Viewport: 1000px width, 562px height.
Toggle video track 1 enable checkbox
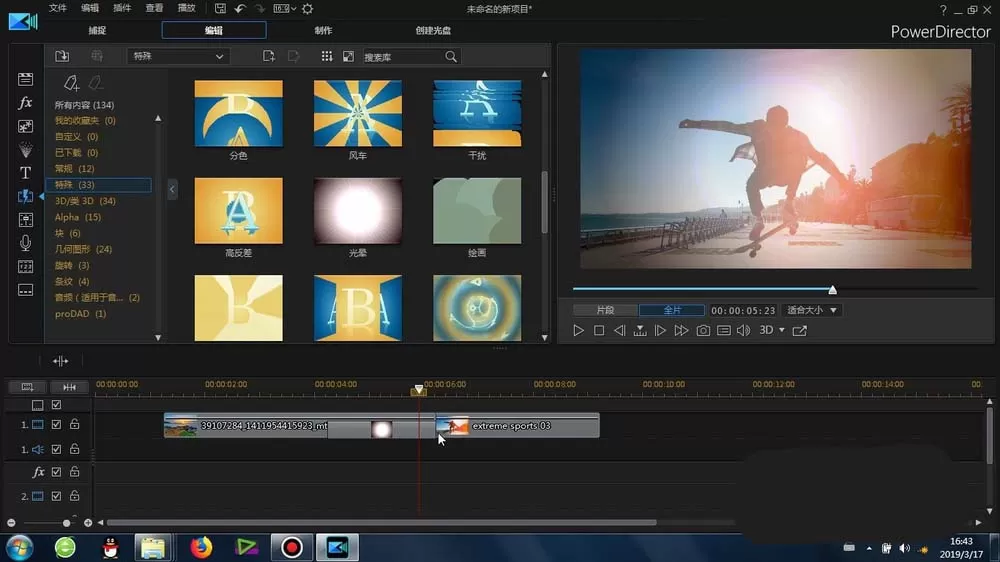point(56,424)
